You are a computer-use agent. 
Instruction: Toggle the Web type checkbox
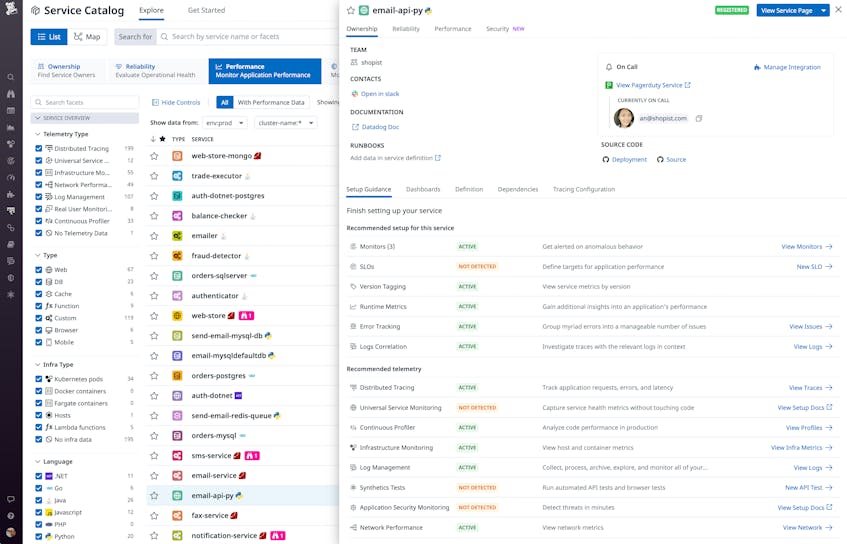coord(38,270)
